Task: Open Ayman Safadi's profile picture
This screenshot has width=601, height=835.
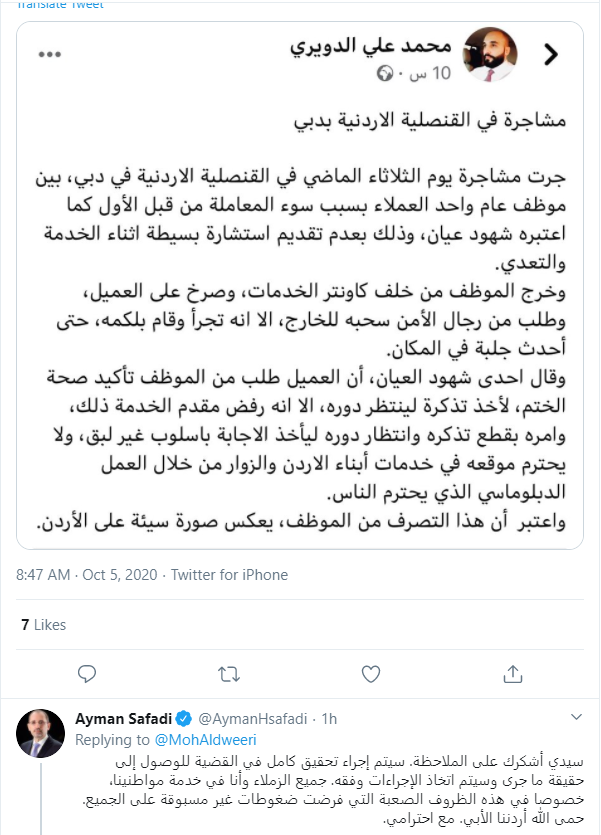Action: coord(41,734)
